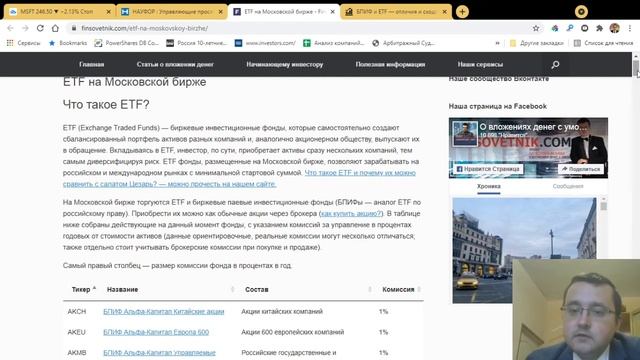
Task: Open the Chrome profile avatar
Action: (x=615, y=28)
